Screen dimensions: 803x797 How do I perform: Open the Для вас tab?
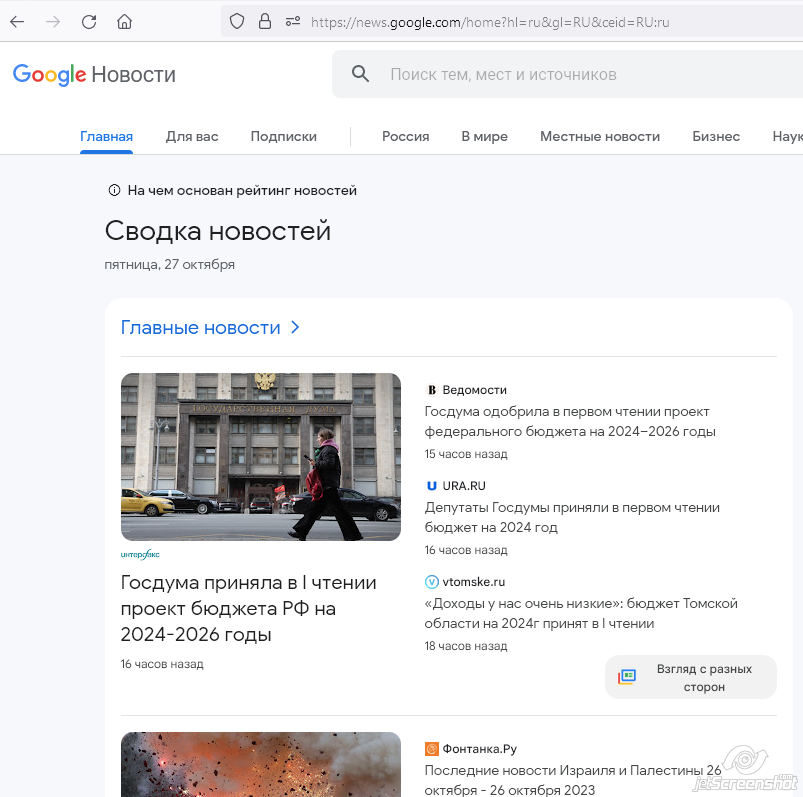tap(192, 136)
